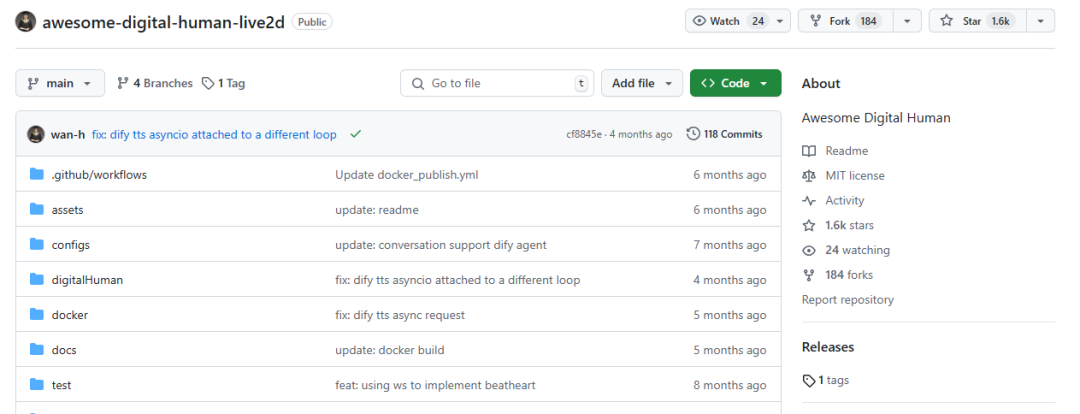View the 4 Branches list
This screenshot has width=1080, height=414.
155,83
